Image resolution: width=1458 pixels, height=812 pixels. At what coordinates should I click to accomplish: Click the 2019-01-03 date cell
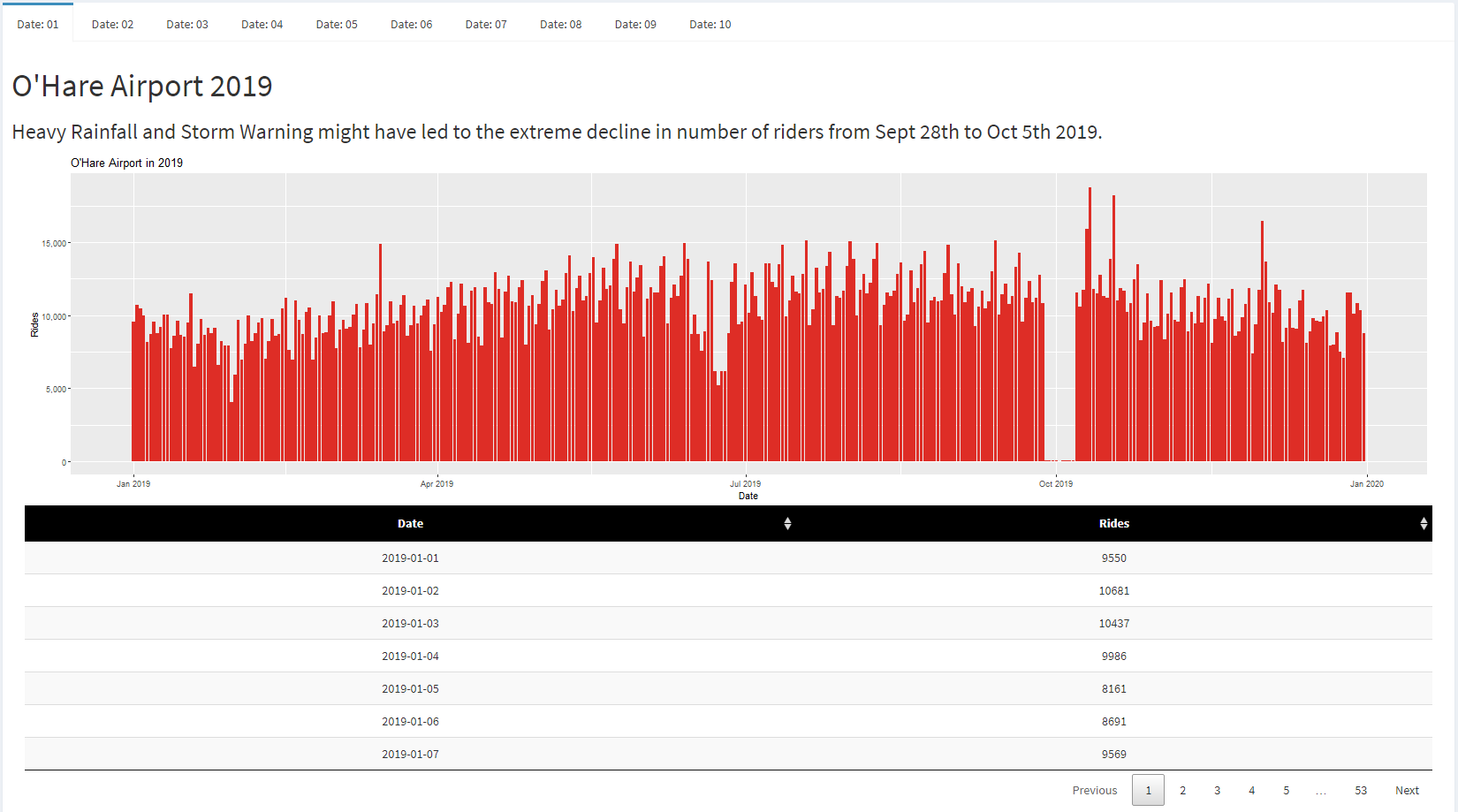point(410,624)
